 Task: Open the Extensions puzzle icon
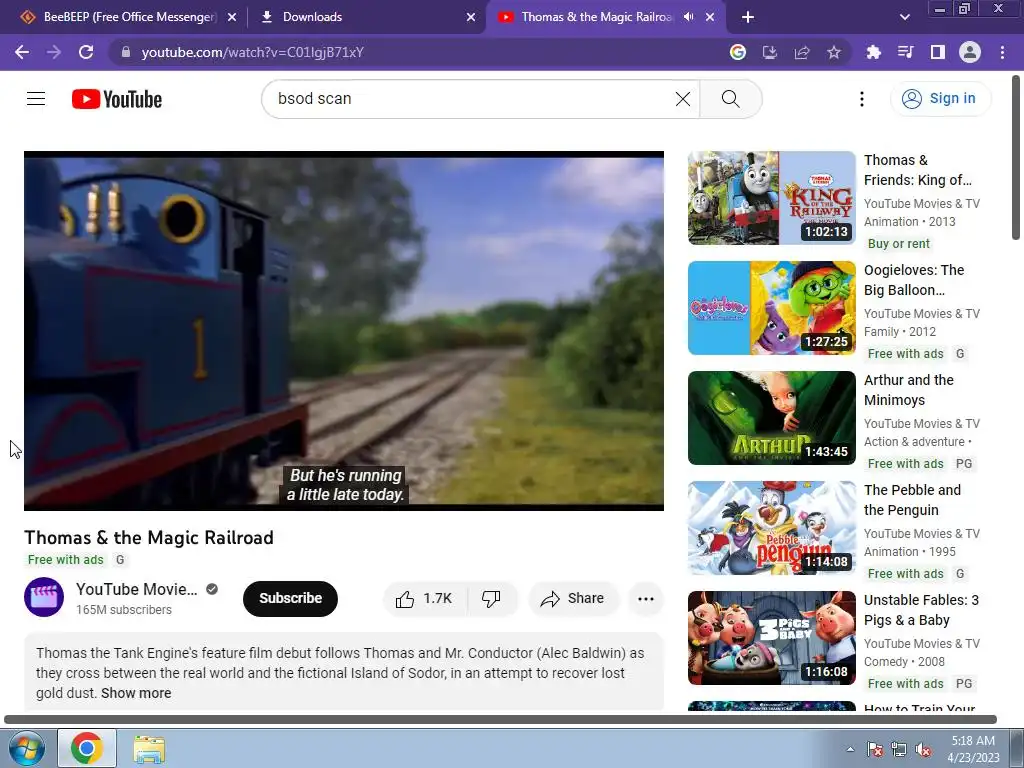873,52
